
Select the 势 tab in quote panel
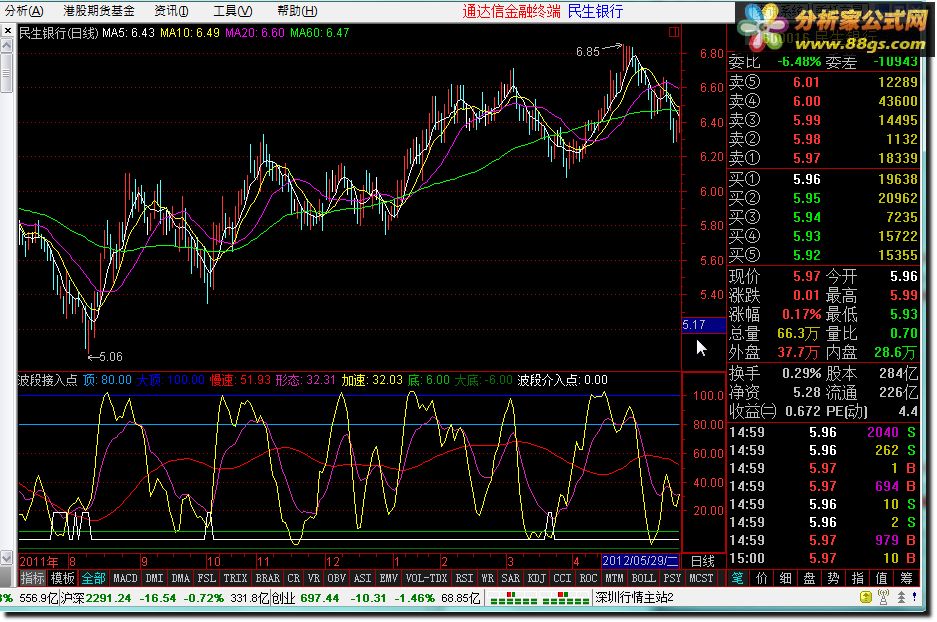[x=833, y=578]
